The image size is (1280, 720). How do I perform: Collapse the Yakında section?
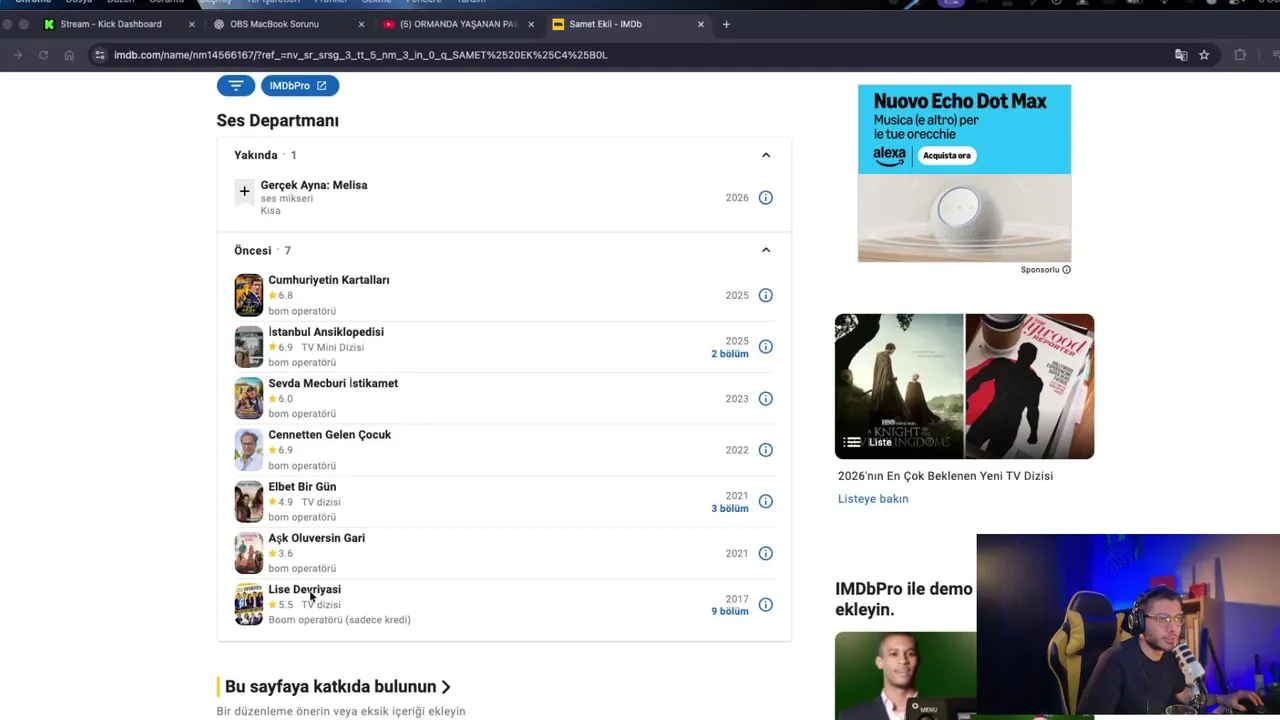(x=766, y=155)
